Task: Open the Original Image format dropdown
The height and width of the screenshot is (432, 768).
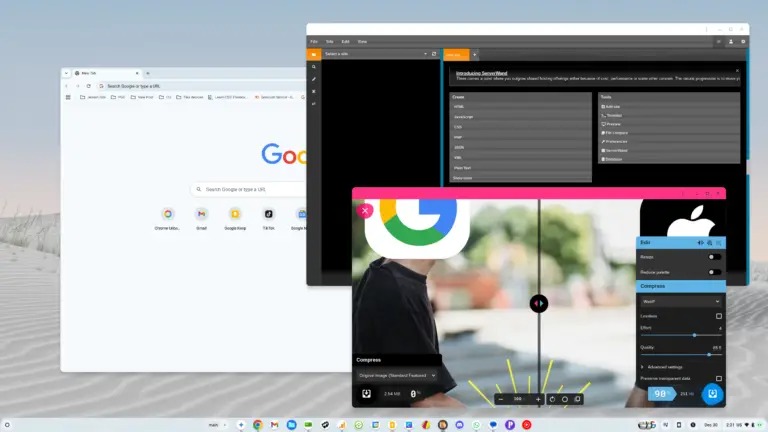Action: 398,375
